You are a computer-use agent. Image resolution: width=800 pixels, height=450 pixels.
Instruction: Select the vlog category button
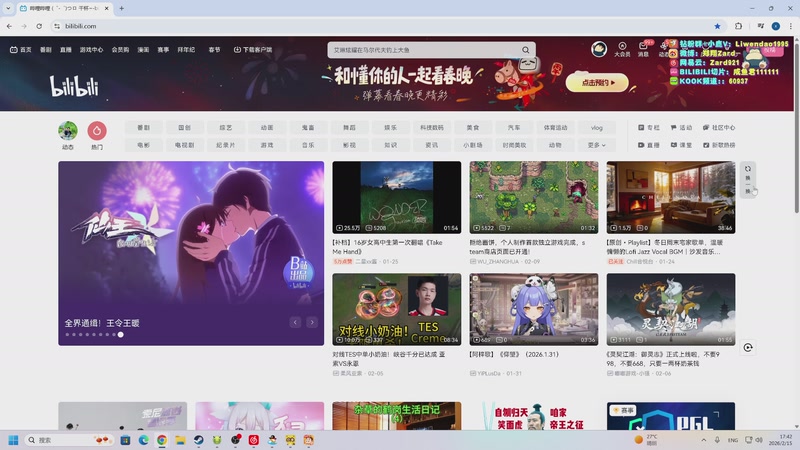(596, 128)
